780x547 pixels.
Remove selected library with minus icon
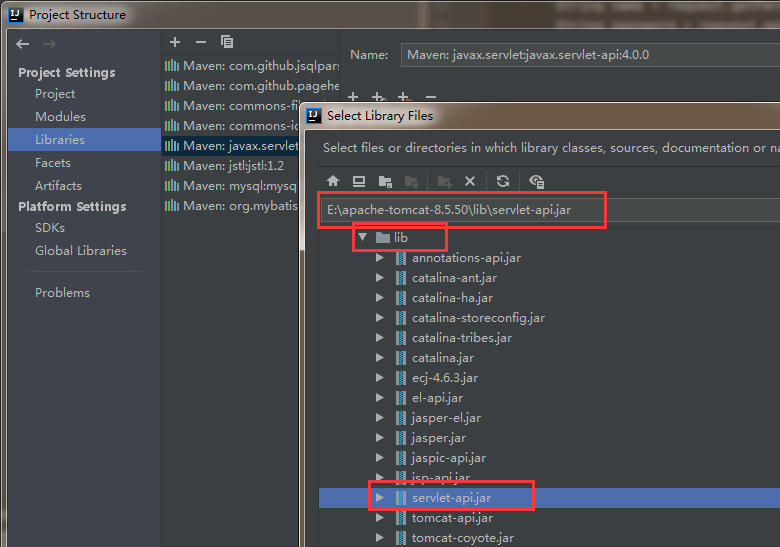[x=201, y=42]
